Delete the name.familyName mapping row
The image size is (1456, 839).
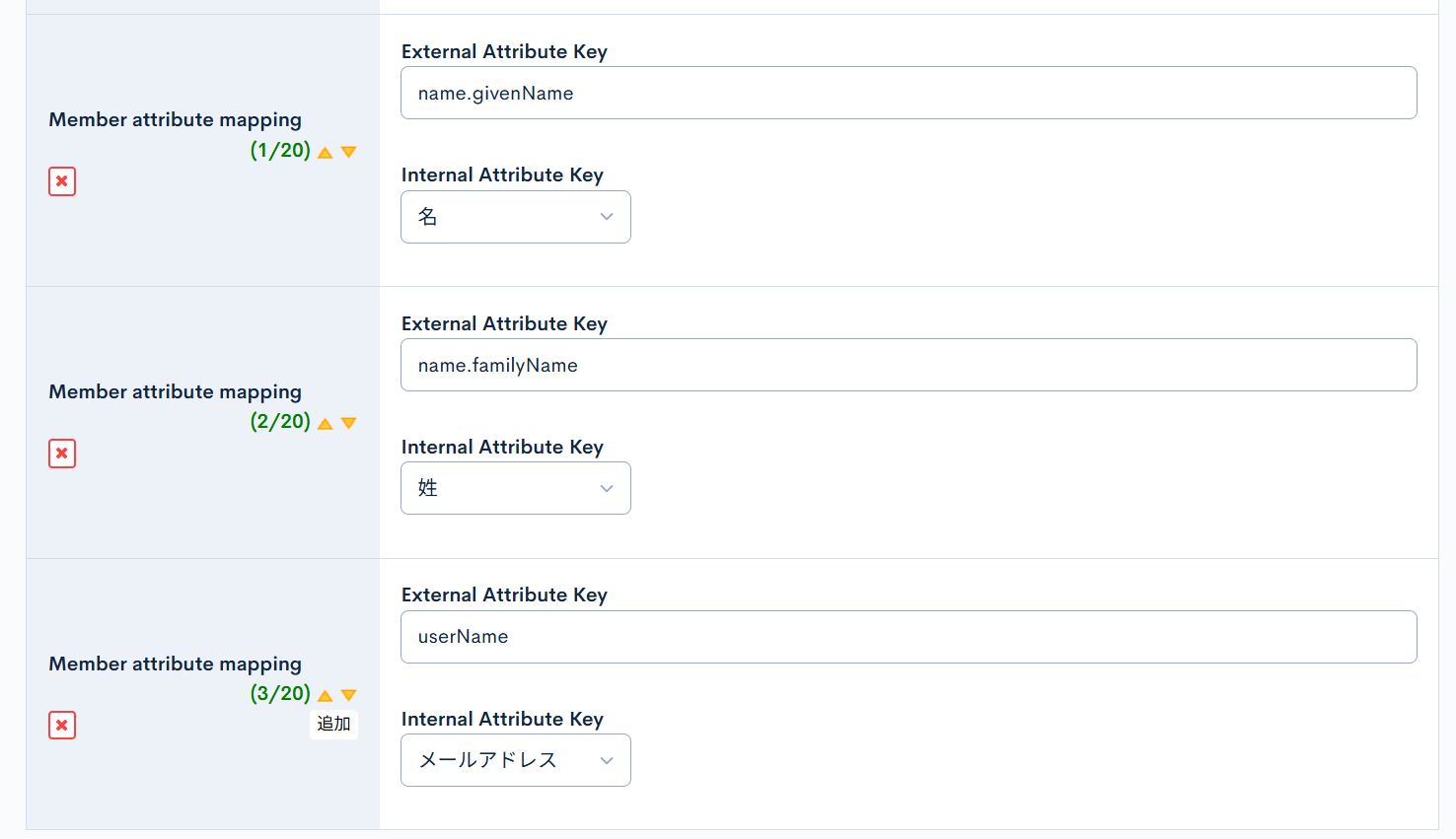[61, 454]
